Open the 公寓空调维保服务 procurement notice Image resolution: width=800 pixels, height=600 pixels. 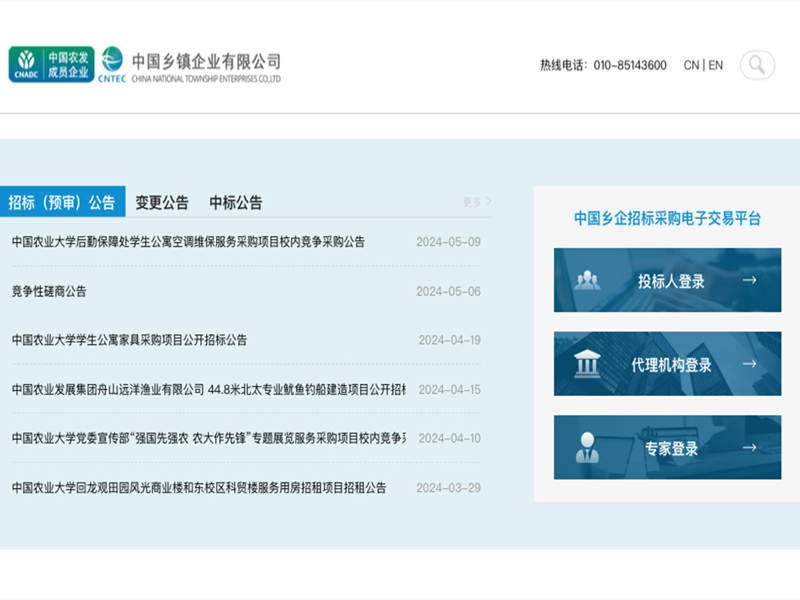[188, 242]
